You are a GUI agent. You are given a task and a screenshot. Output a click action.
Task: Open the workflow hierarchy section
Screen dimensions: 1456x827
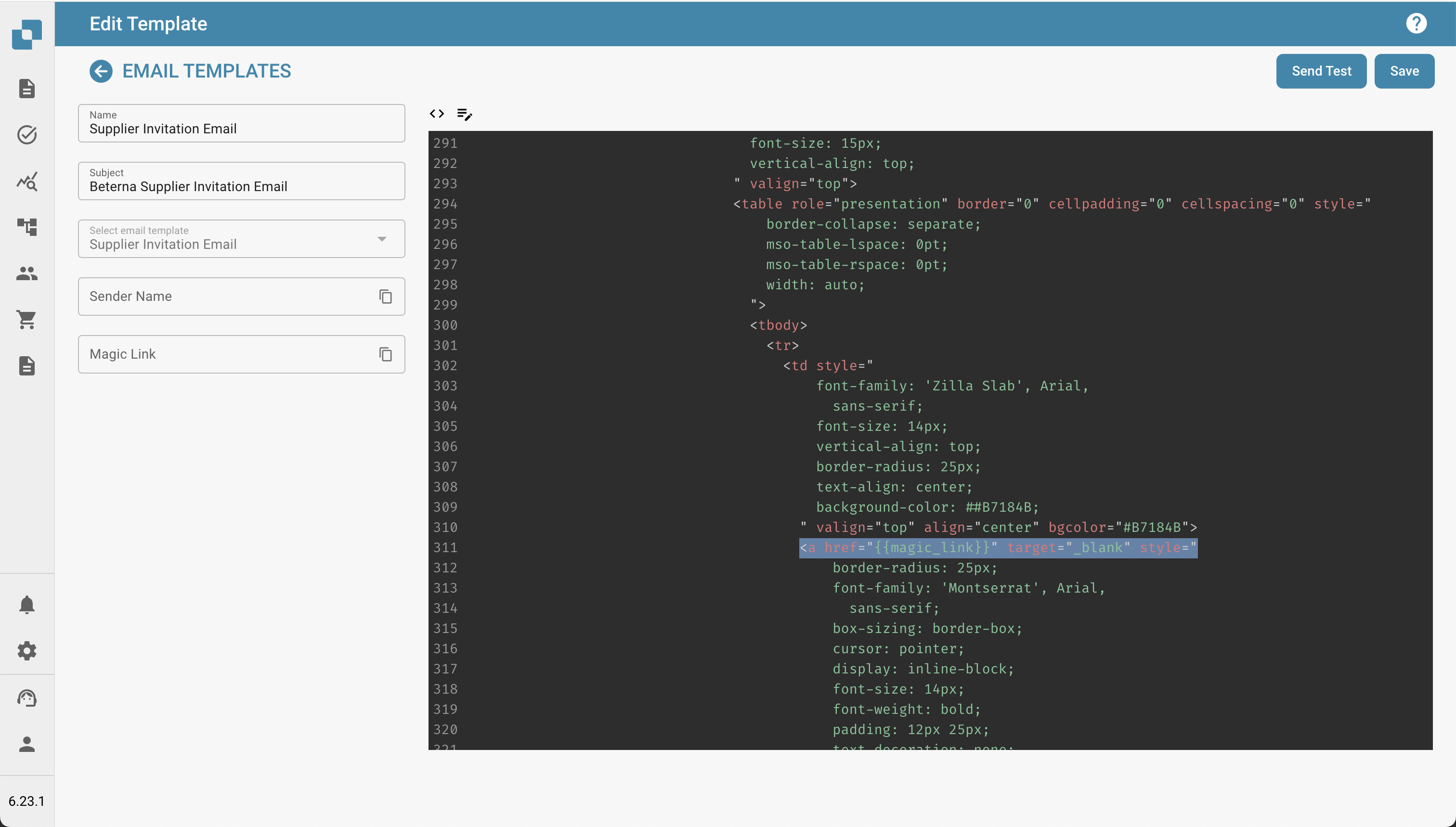[x=26, y=227]
